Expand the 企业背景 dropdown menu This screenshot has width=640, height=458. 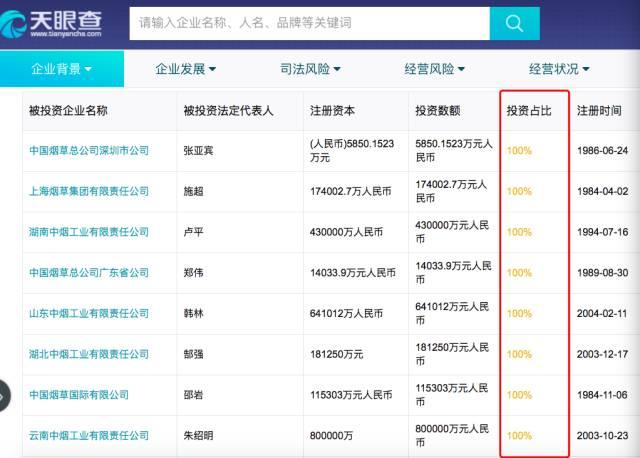tap(62, 69)
